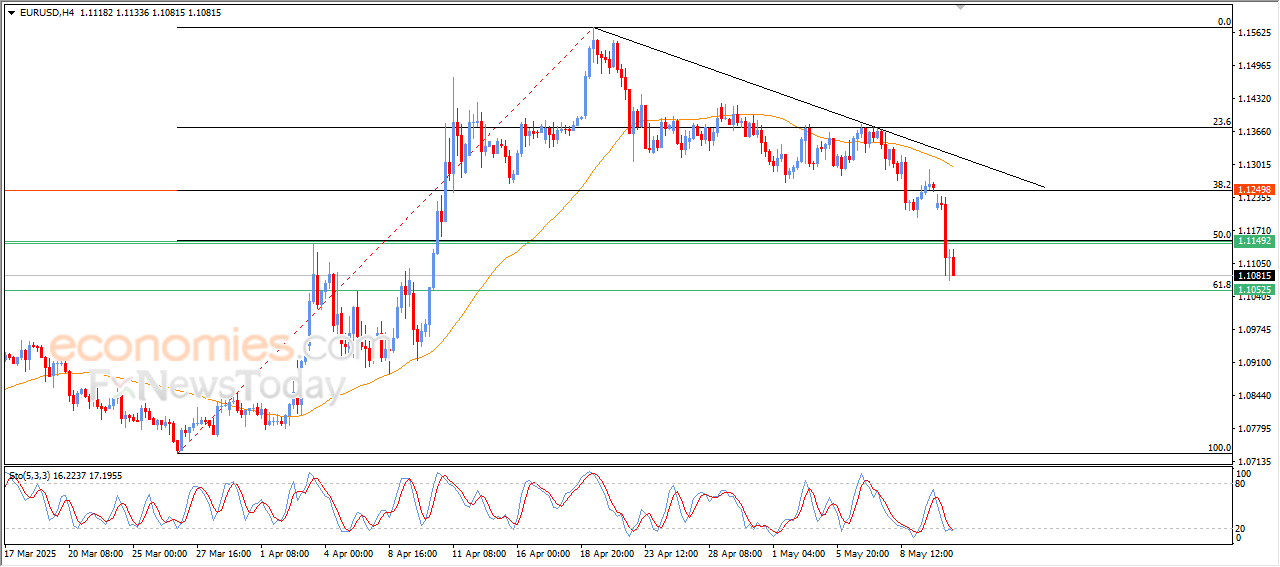This screenshot has width=1280, height=567.
Task: Click the stochastic scale value 80
Action: (x=1242, y=484)
